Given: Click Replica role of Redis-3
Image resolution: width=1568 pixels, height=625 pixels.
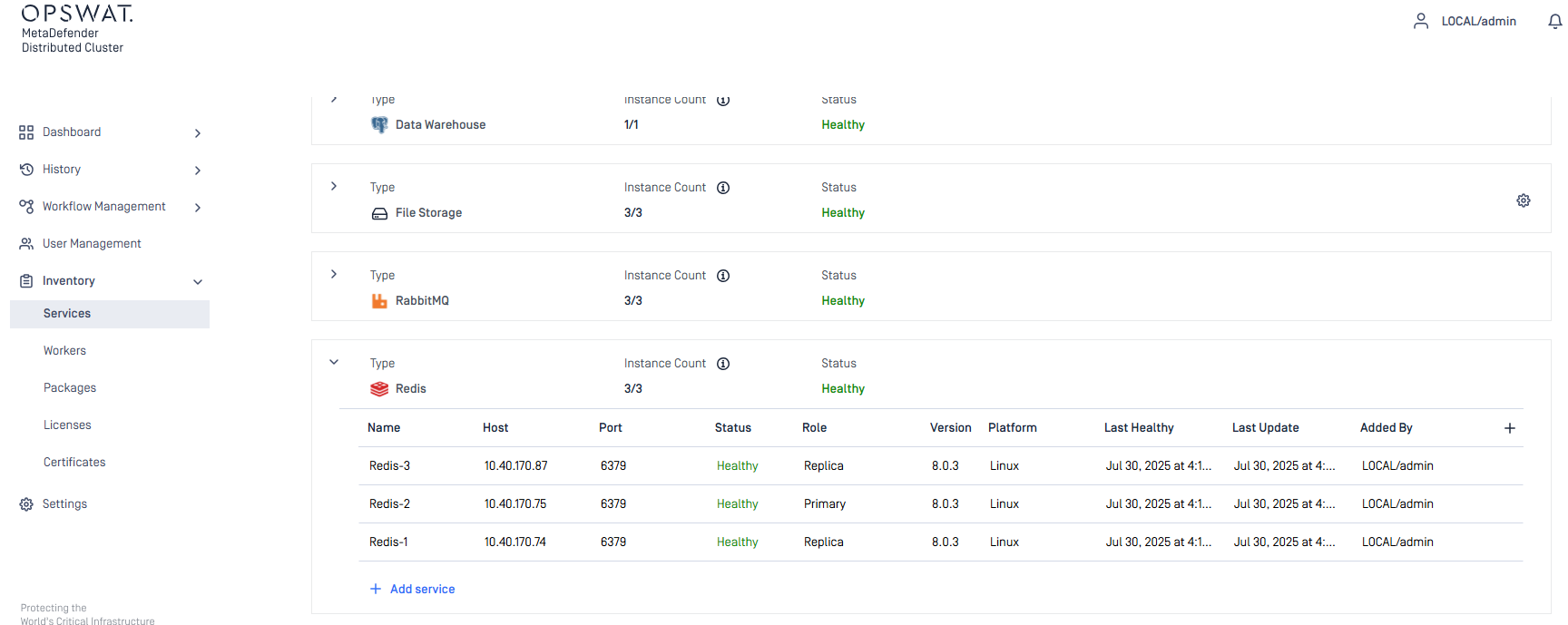Looking at the screenshot, I should (824, 466).
